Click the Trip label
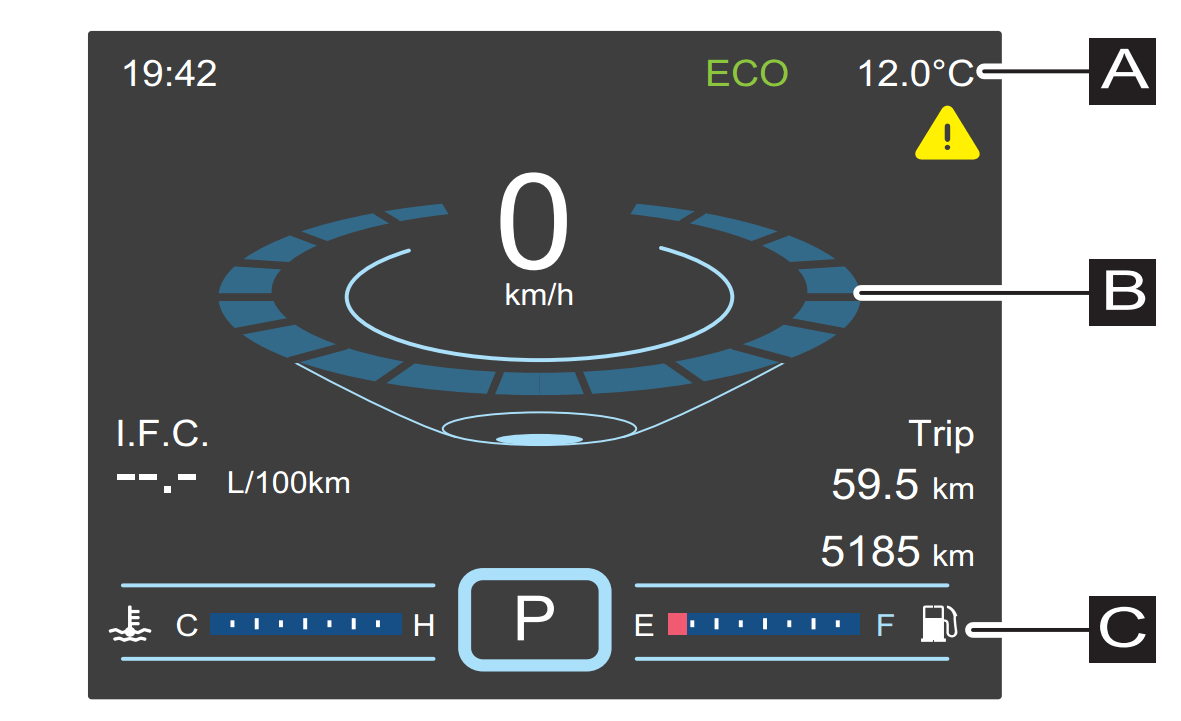1181x721 pixels. [x=940, y=435]
